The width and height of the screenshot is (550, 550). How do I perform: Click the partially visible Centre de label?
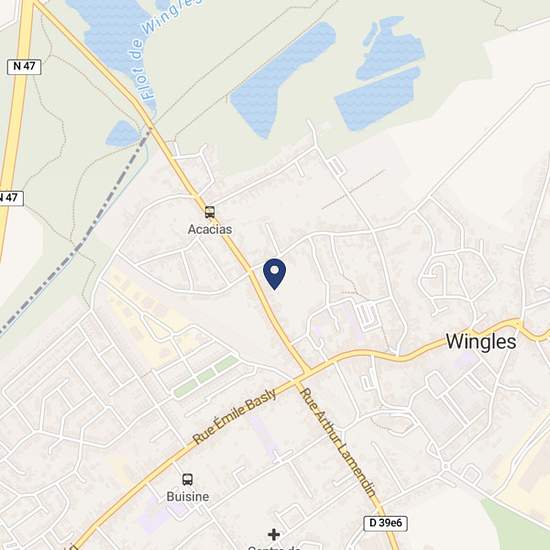point(274,548)
